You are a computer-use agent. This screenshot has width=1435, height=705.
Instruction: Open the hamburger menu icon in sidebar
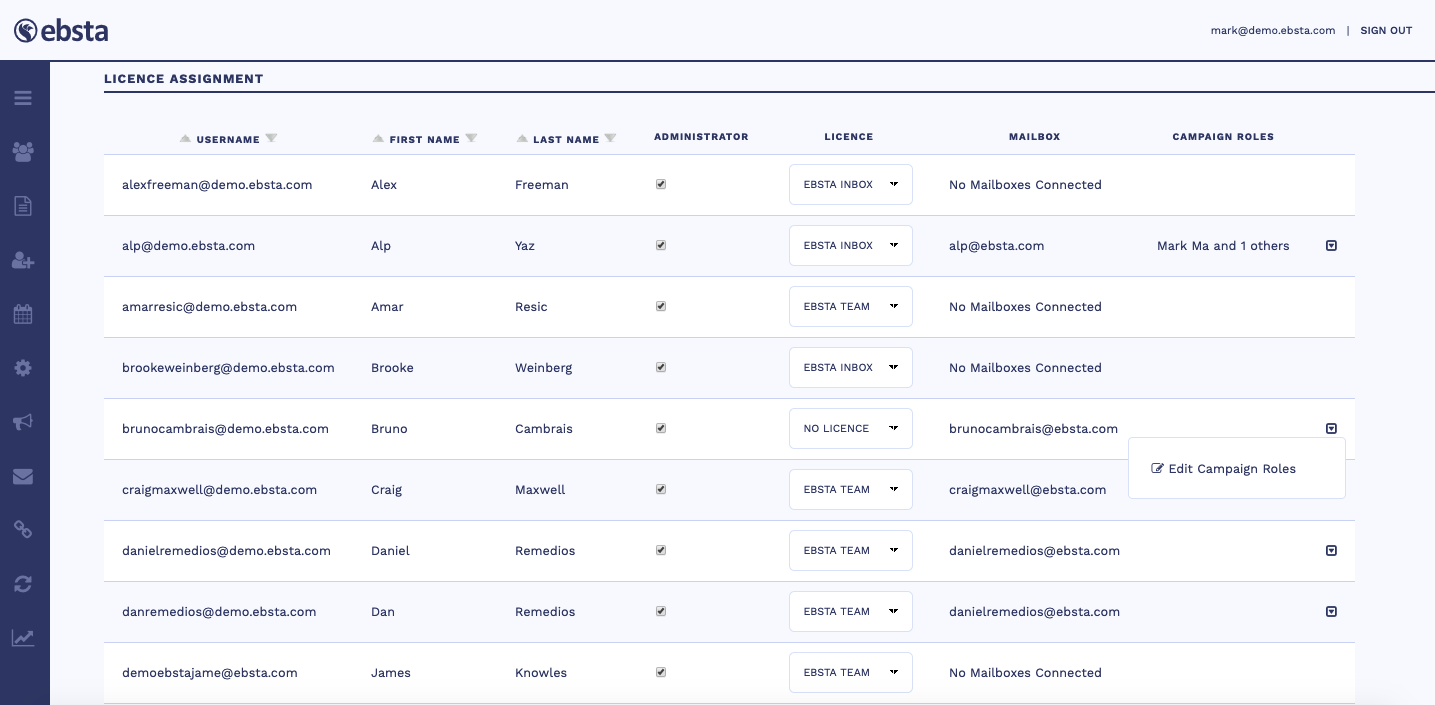(23, 98)
